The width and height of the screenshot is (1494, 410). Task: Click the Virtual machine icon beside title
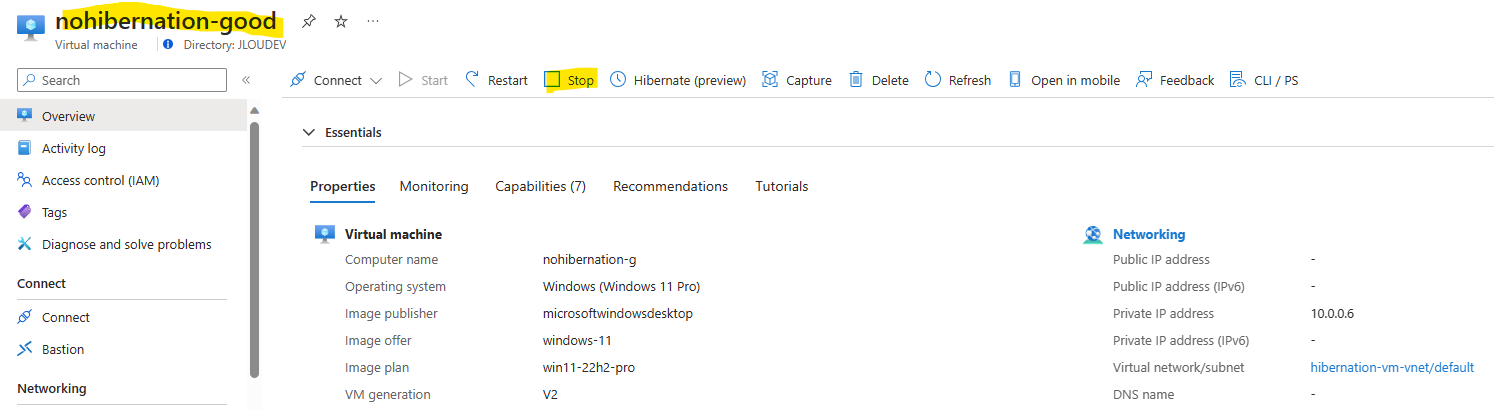click(x=31, y=29)
